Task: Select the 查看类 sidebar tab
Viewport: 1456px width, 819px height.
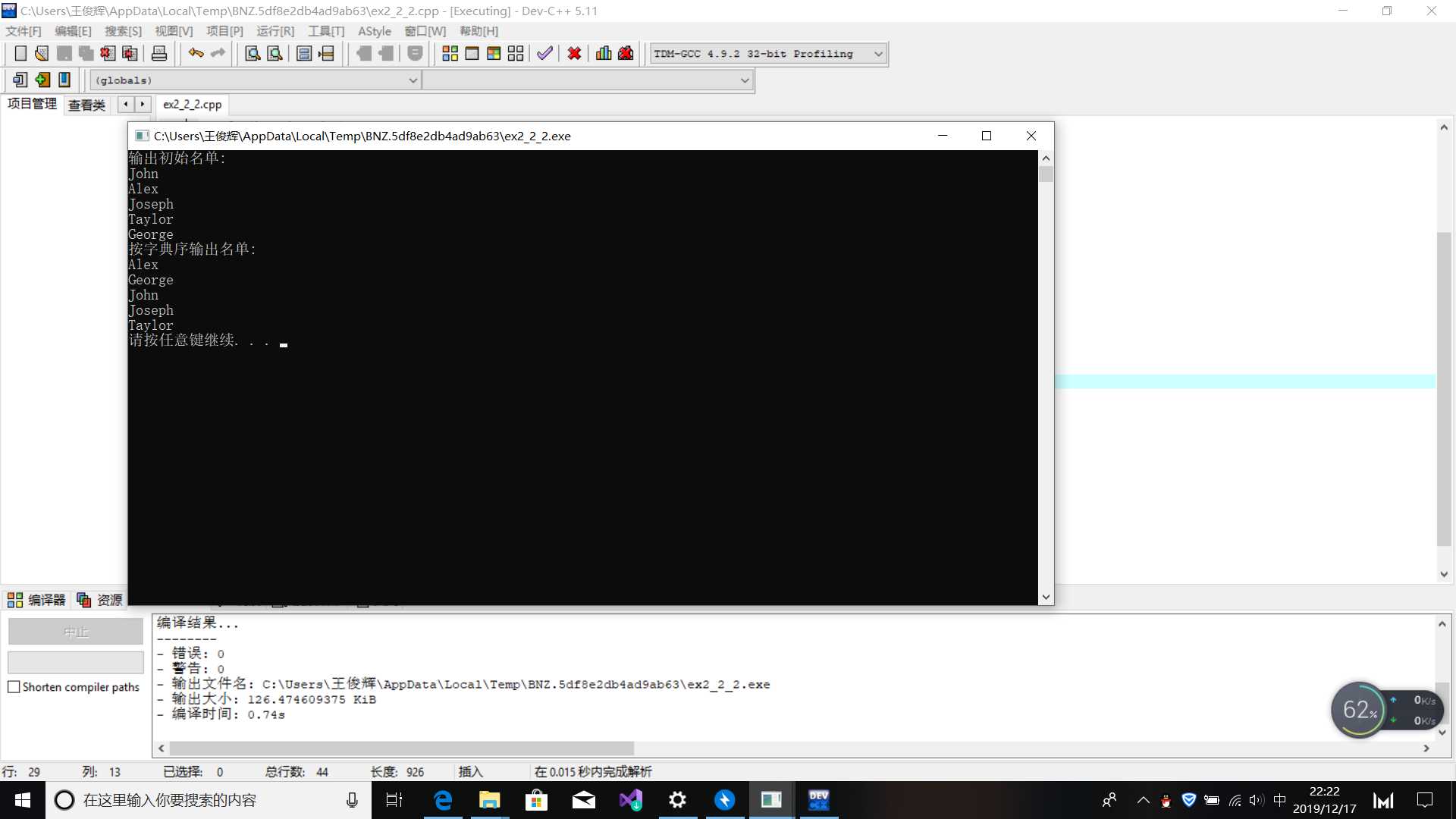Action: (x=86, y=105)
